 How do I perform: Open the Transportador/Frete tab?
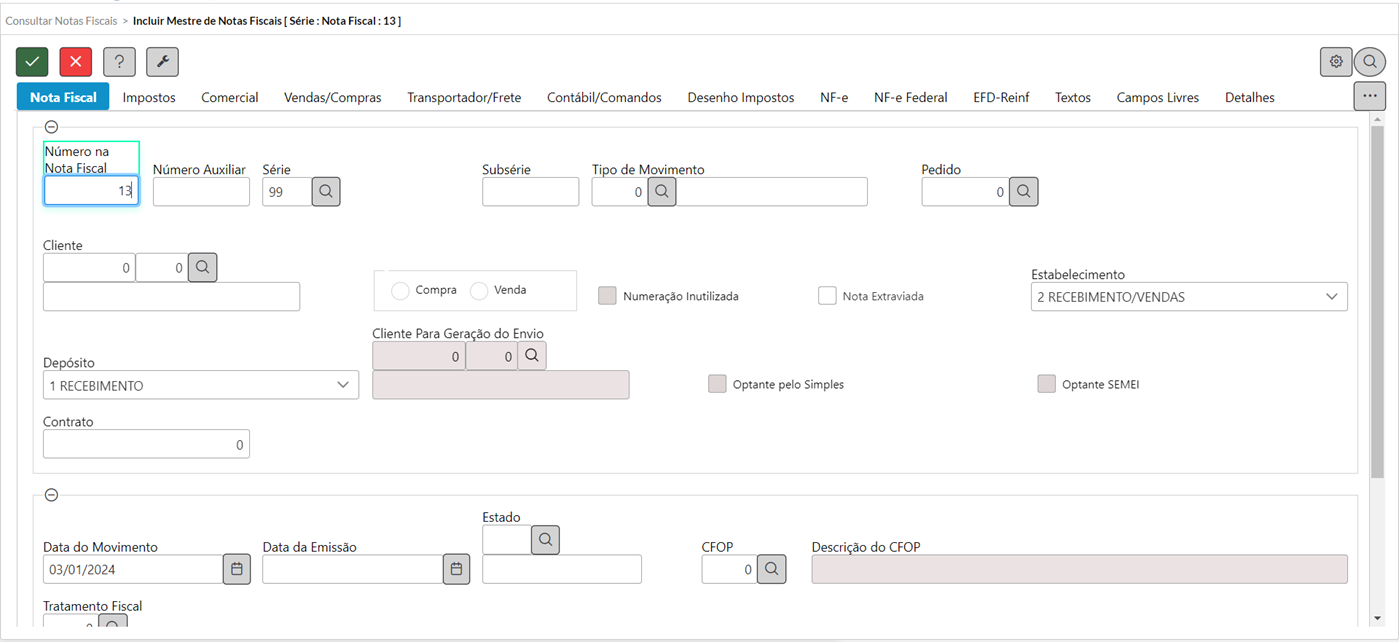point(464,98)
